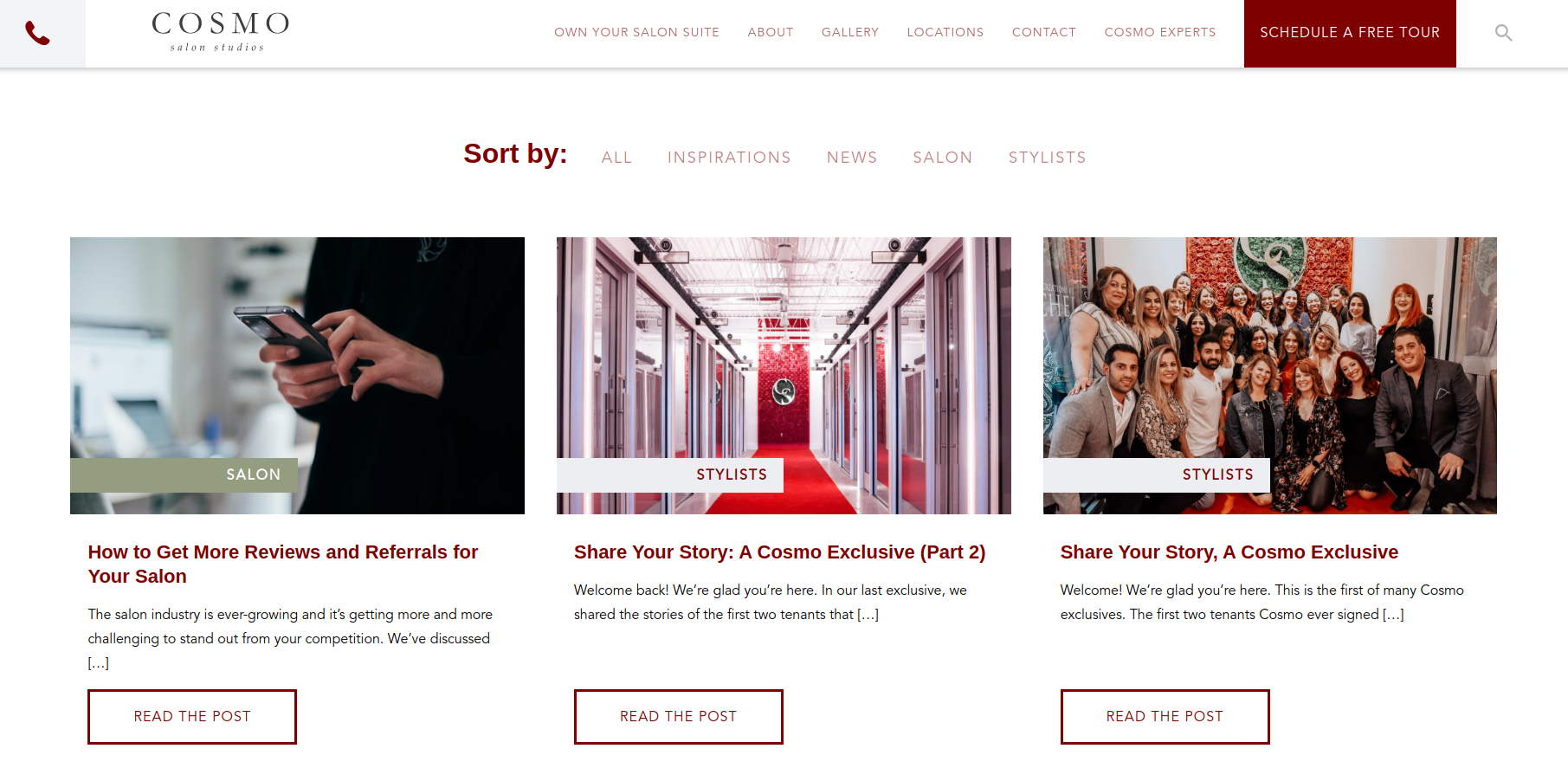Image resolution: width=1568 pixels, height=768 pixels.
Task: Click Schedule a Free Tour button
Action: pyautogui.click(x=1350, y=33)
